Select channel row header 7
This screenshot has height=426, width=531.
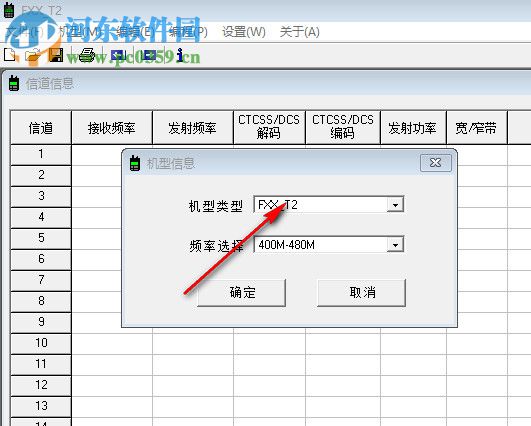coord(41,280)
